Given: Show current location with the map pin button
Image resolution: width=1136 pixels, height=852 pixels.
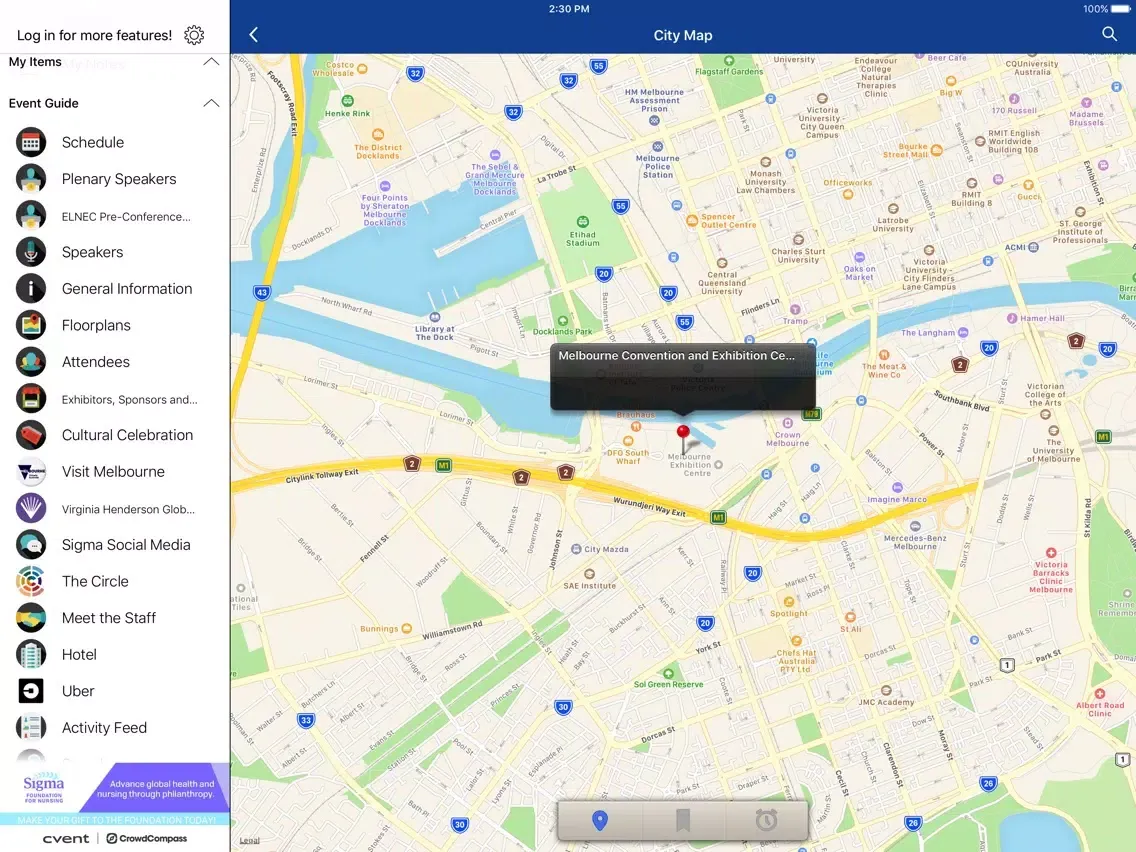Looking at the screenshot, I should 599,820.
